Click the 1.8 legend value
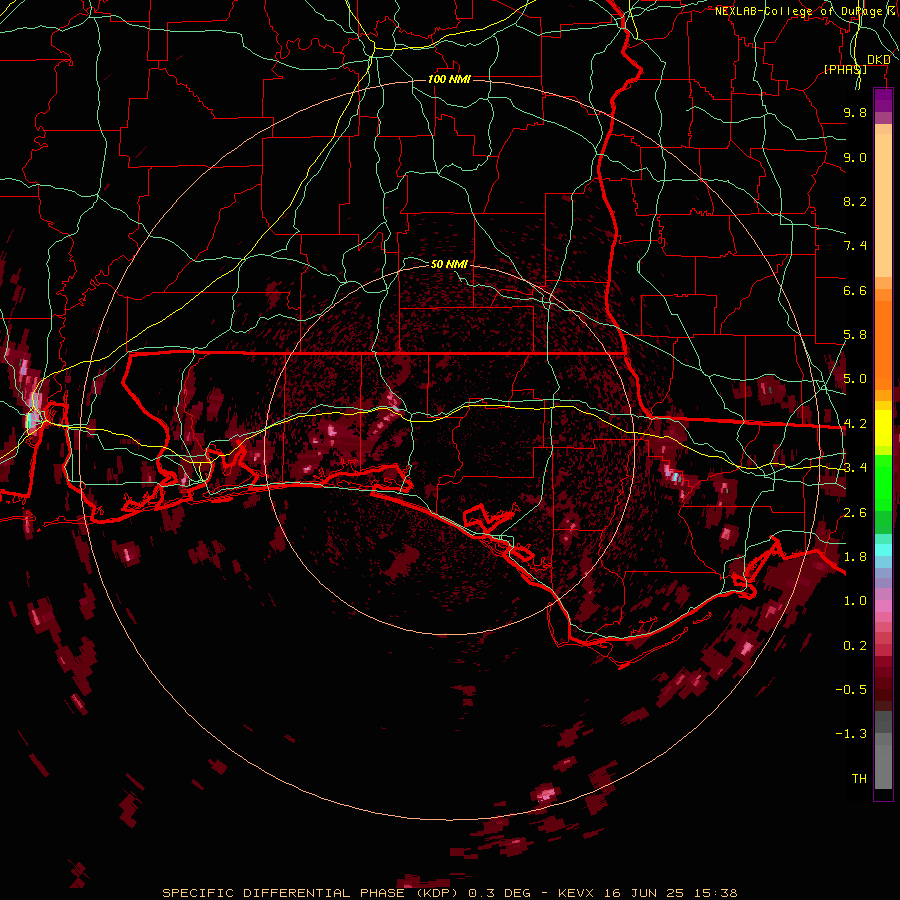 pyautogui.click(x=855, y=557)
